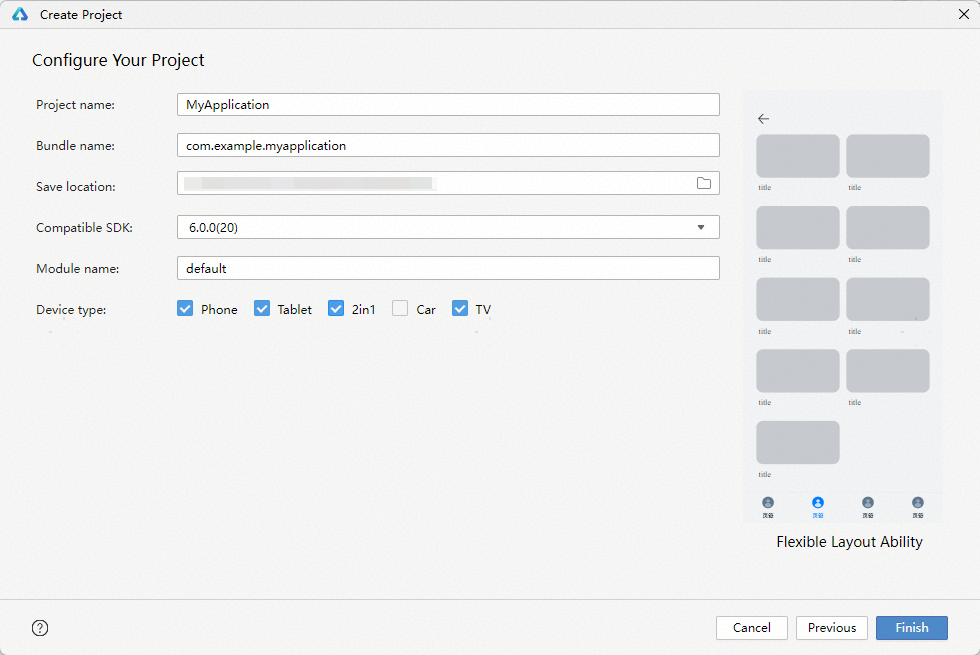980x655 pixels.
Task: Click the Configure Your Project heading
Action: (x=118, y=60)
